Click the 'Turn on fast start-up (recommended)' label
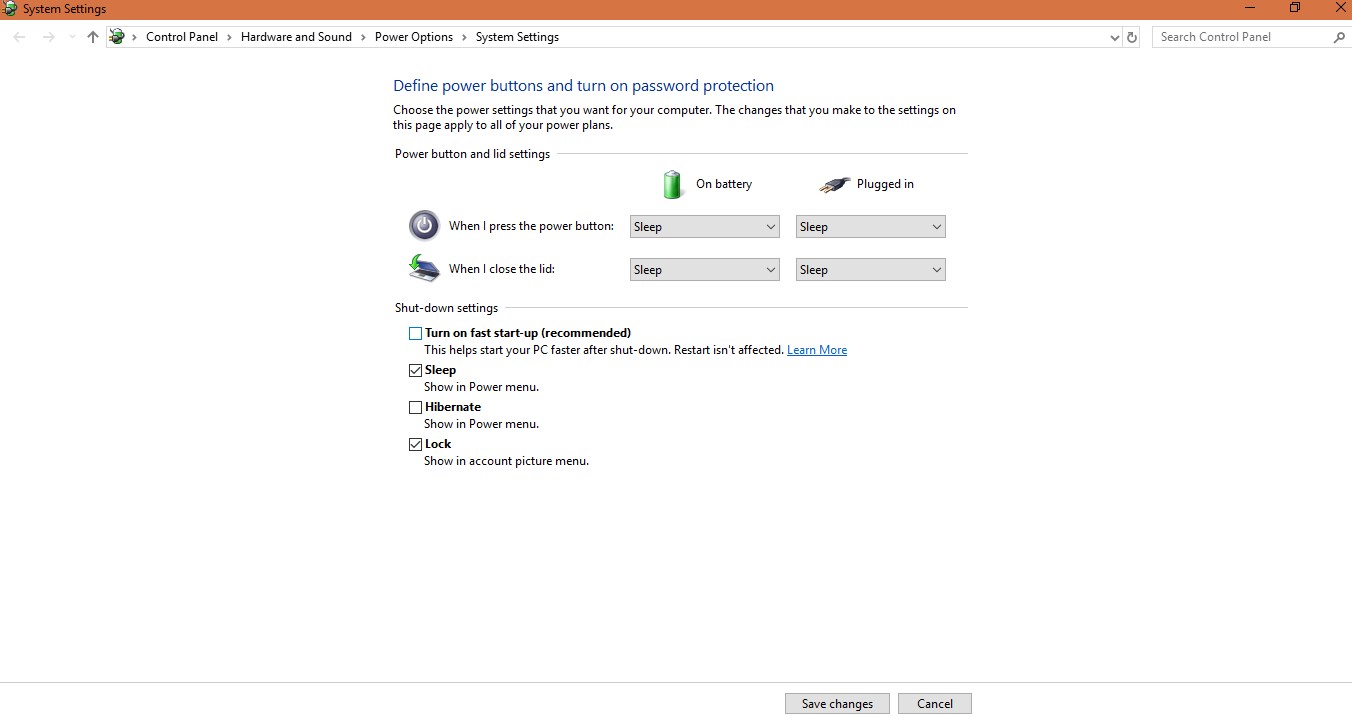This screenshot has width=1352, height=717. point(528,333)
